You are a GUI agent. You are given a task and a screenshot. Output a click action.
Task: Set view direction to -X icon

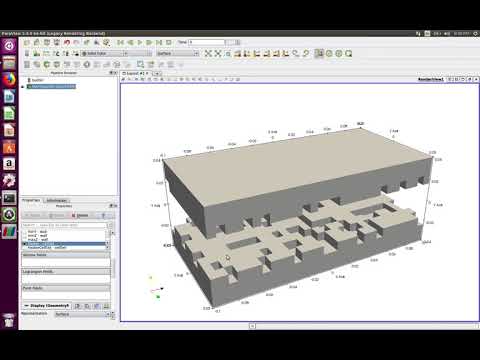tap(247, 53)
